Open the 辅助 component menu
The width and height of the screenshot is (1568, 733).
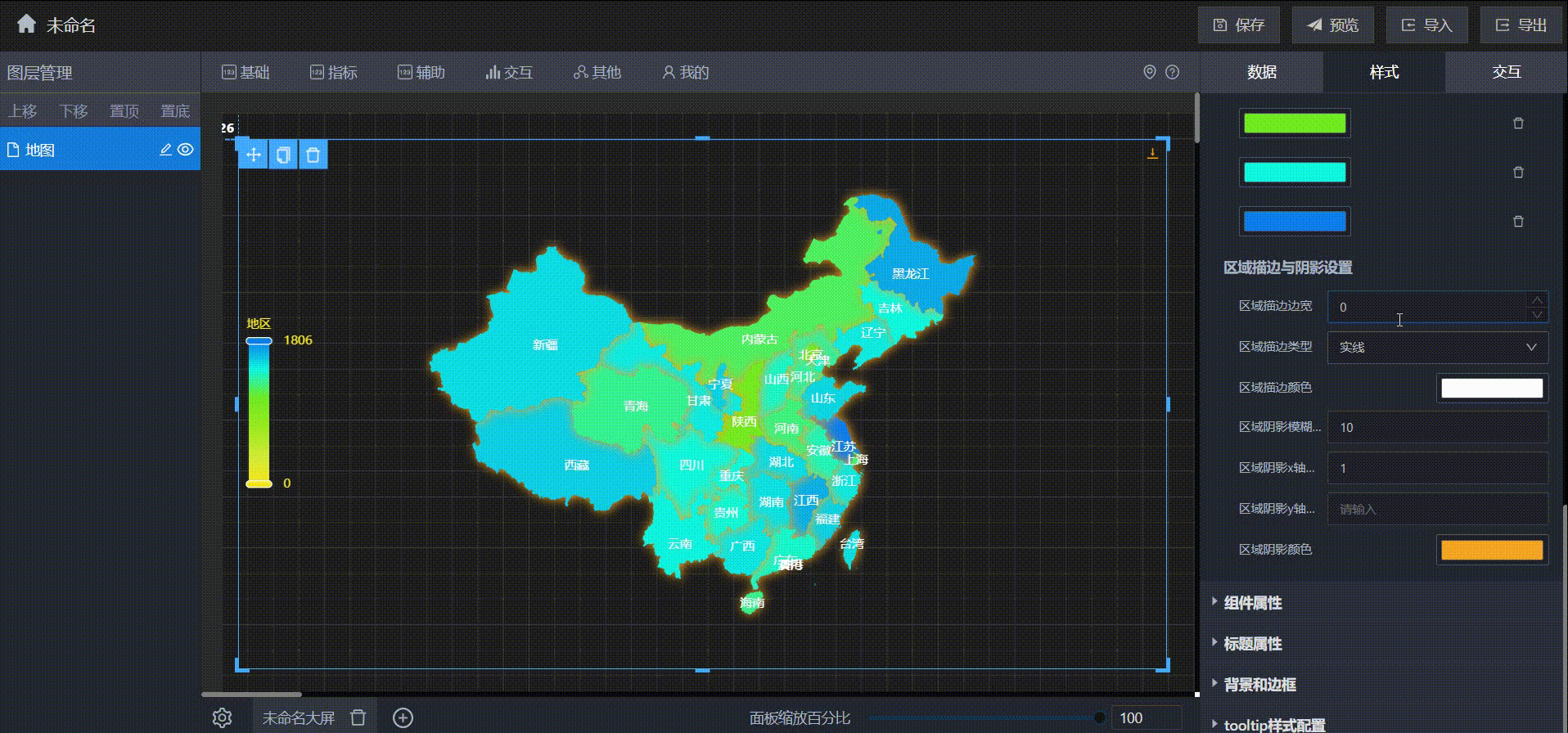click(421, 72)
